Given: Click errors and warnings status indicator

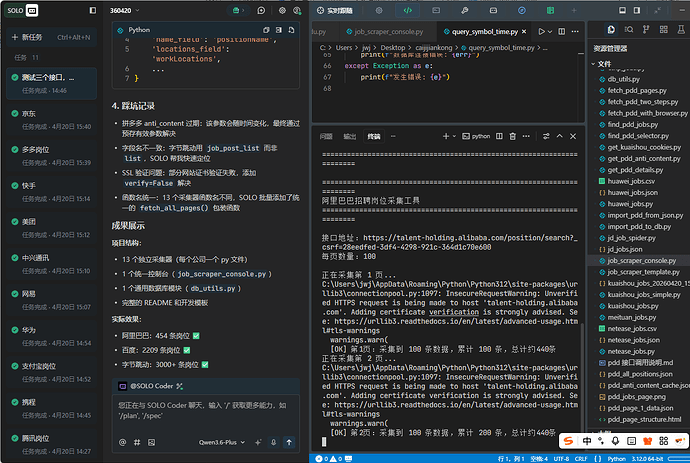Looking at the screenshot, I should coord(328,459).
